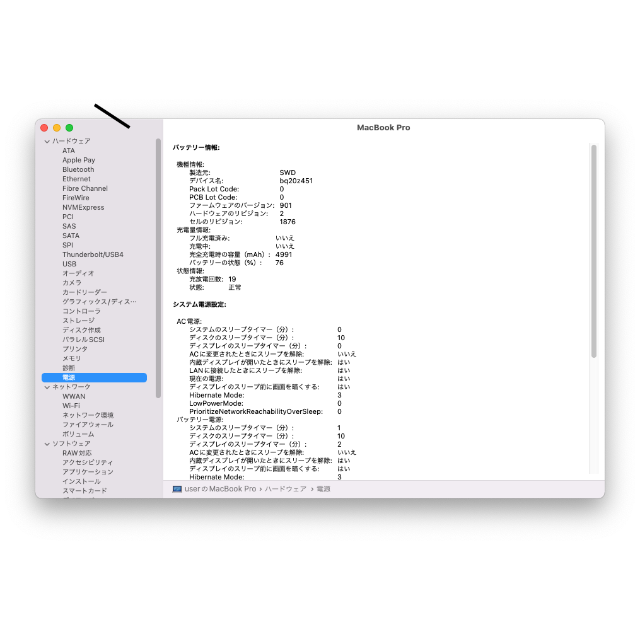The image size is (640, 640).
Task: Select ボリューム under ネットワーク
Action: click(78, 434)
